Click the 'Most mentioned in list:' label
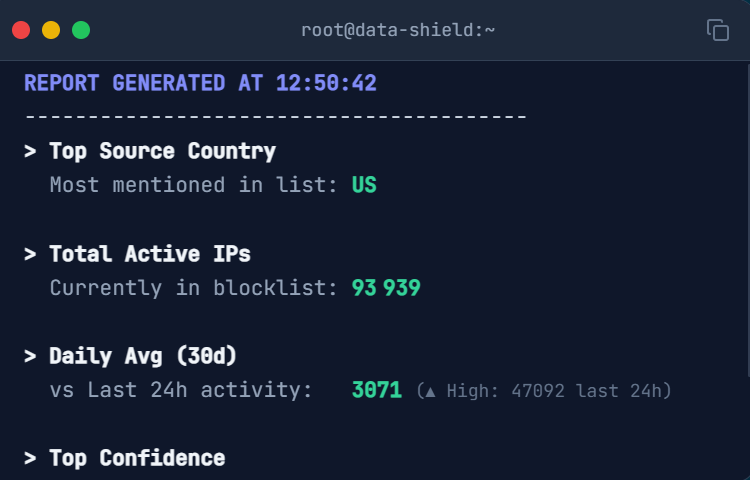750x480 pixels. tap(194, 185)
